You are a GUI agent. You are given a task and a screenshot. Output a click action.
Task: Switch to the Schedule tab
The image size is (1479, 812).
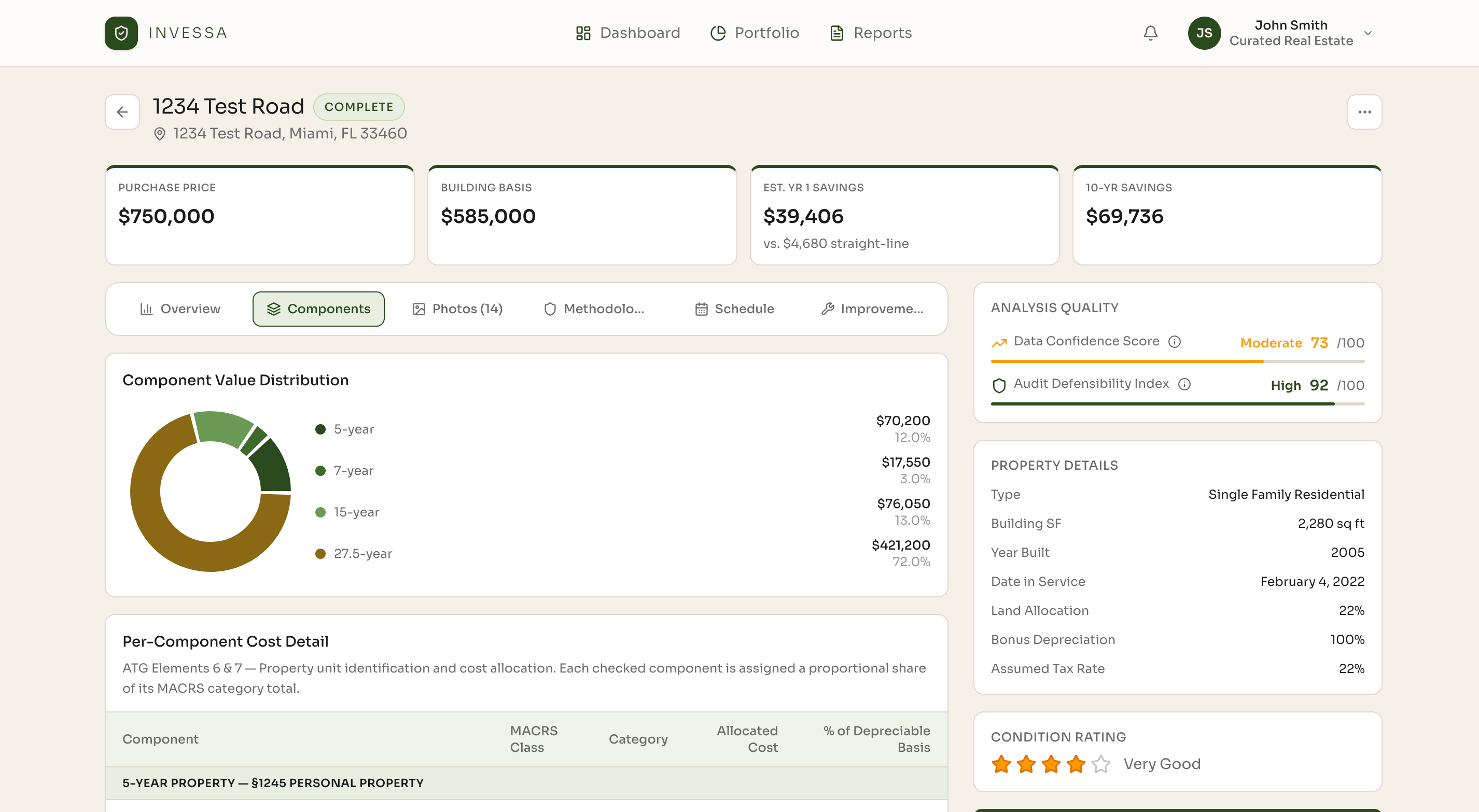734,309
